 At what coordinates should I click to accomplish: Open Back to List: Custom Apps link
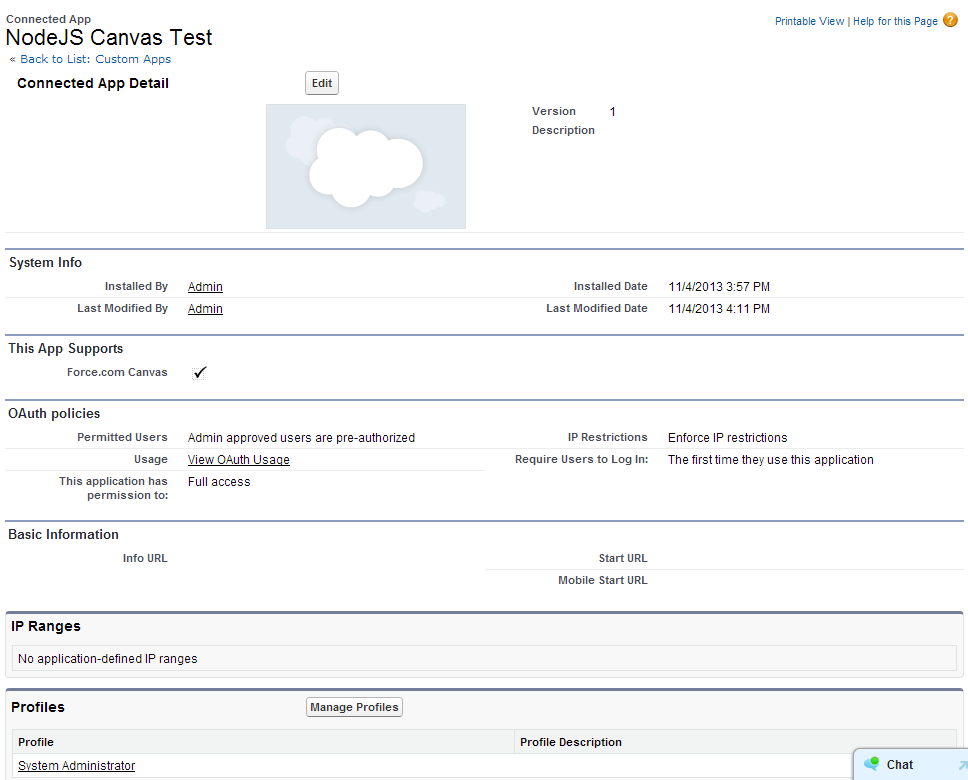click(x=96, y=59)
